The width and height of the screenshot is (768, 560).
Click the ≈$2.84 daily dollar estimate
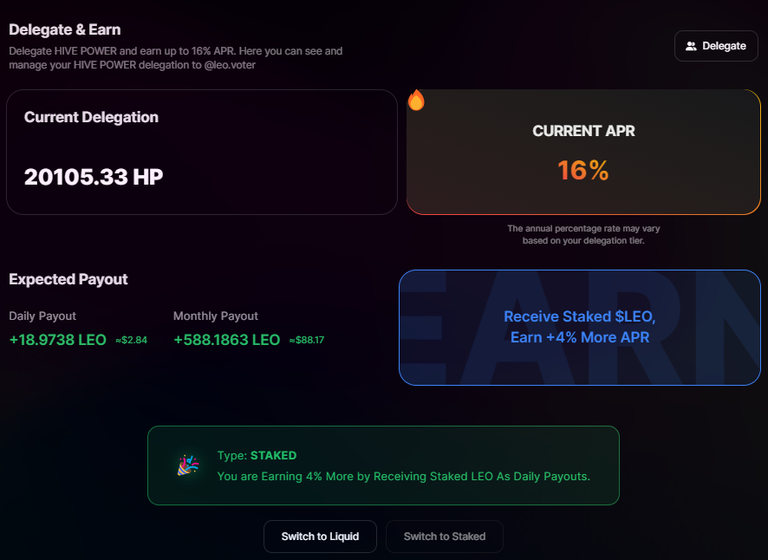(131, 340)
